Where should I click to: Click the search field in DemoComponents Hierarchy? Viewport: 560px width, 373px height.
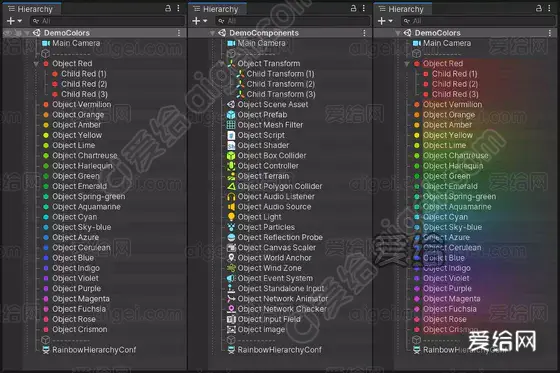pos(293,21)
